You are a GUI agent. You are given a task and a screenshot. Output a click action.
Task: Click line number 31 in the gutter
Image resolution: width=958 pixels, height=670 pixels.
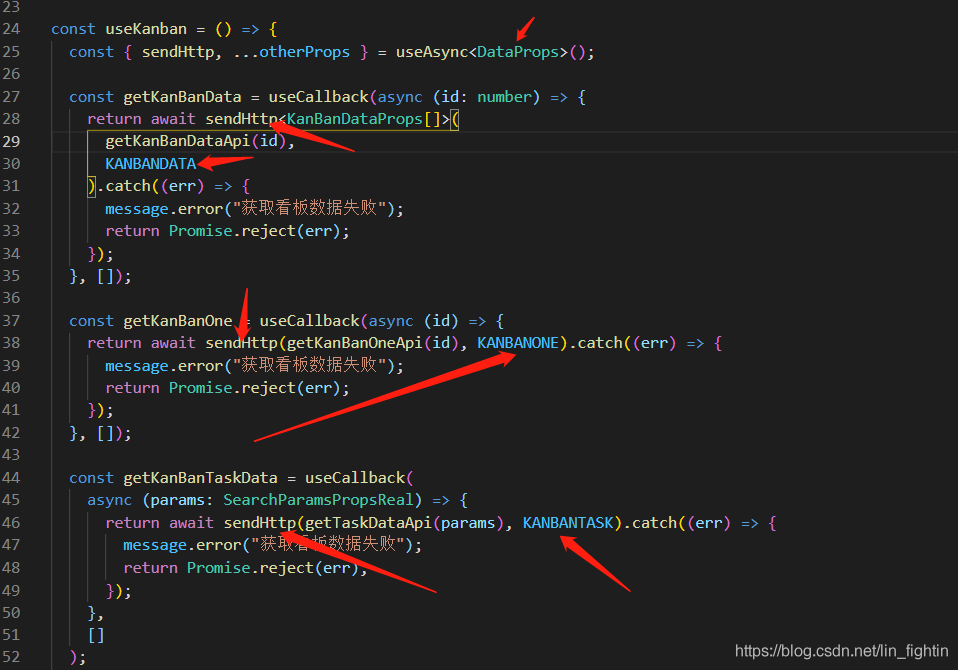[x=12, y=186]
